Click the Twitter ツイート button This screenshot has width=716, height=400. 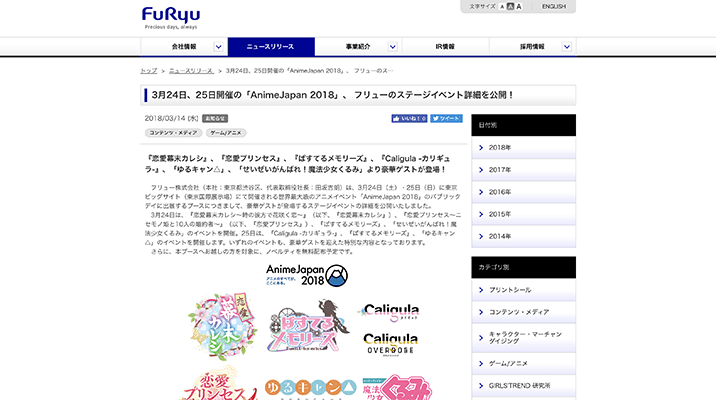[x=446, y=118]
